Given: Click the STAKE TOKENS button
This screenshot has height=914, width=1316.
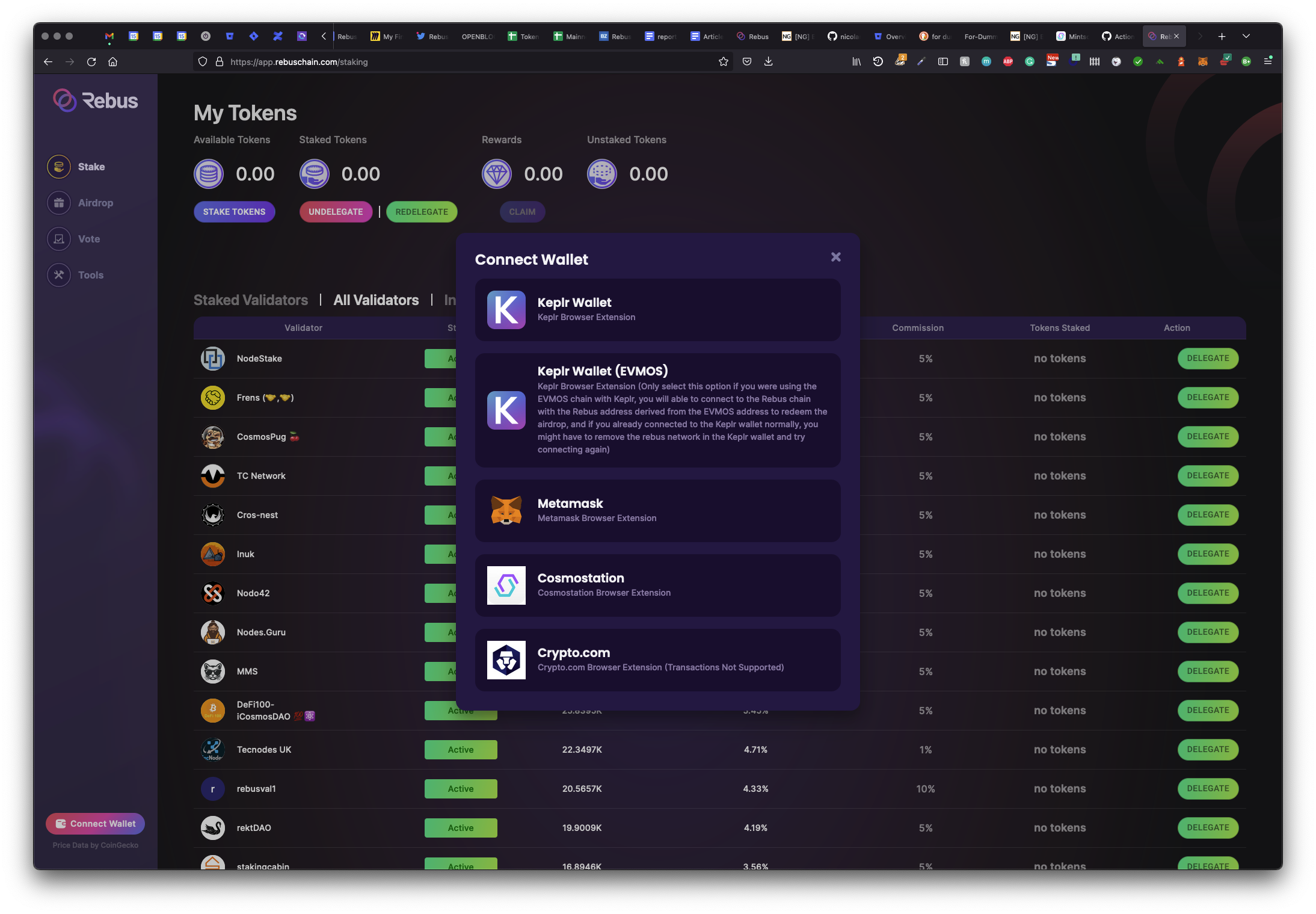Looking at the screenshot, I should click(x=234, y=212).
